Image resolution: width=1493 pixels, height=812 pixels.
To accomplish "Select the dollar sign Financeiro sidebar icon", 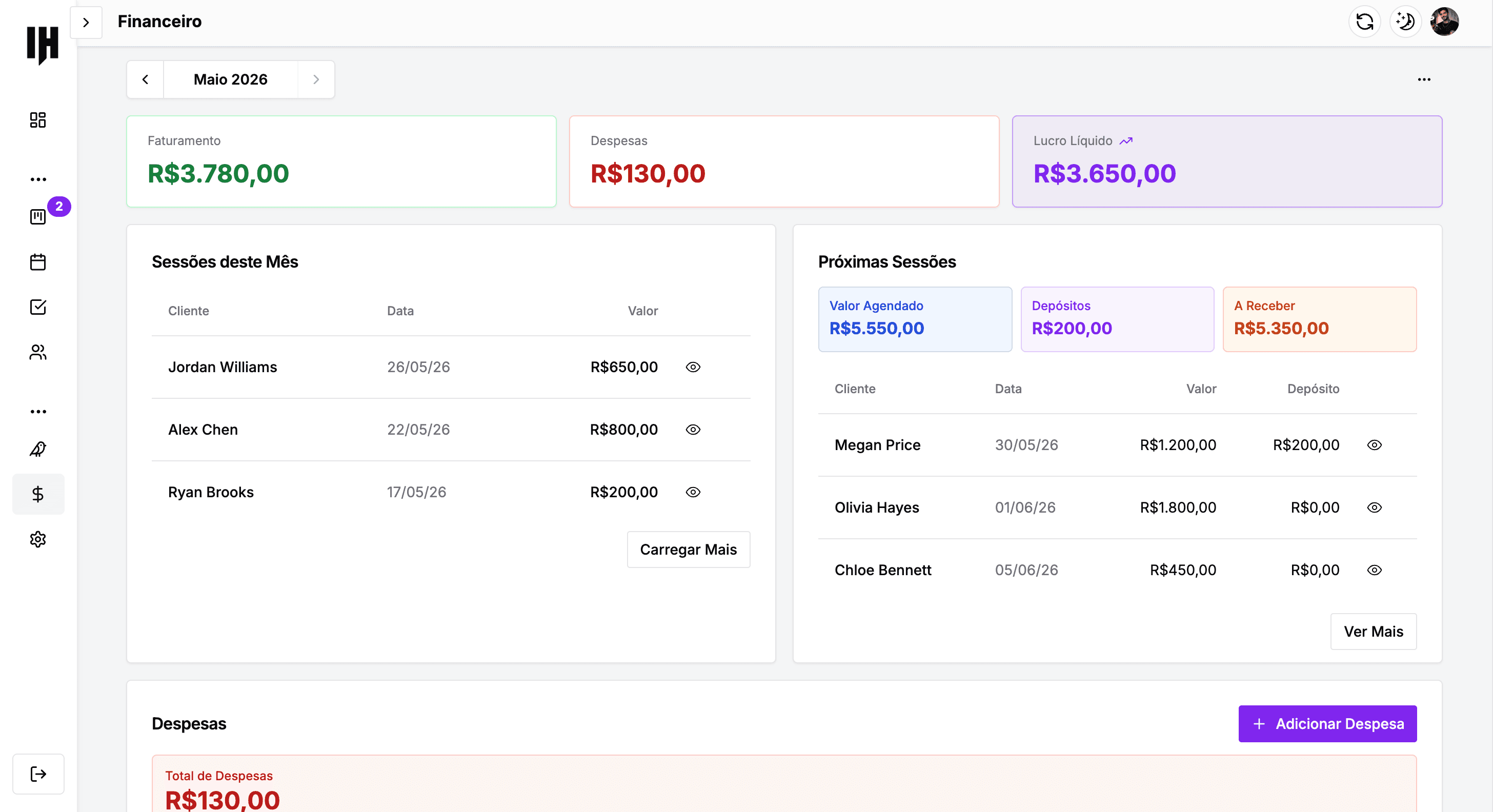I will (37, 494).
